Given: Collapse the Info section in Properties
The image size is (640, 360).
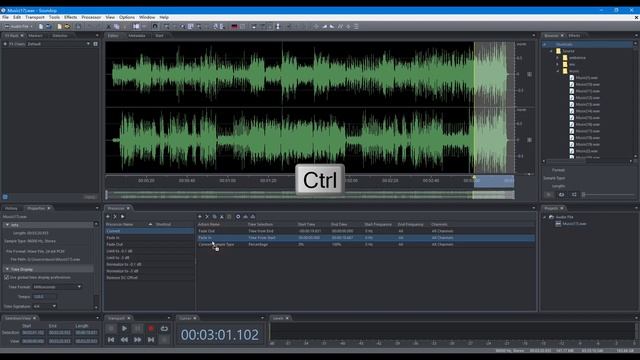Looking at the screenshot, I should (7, 225).
